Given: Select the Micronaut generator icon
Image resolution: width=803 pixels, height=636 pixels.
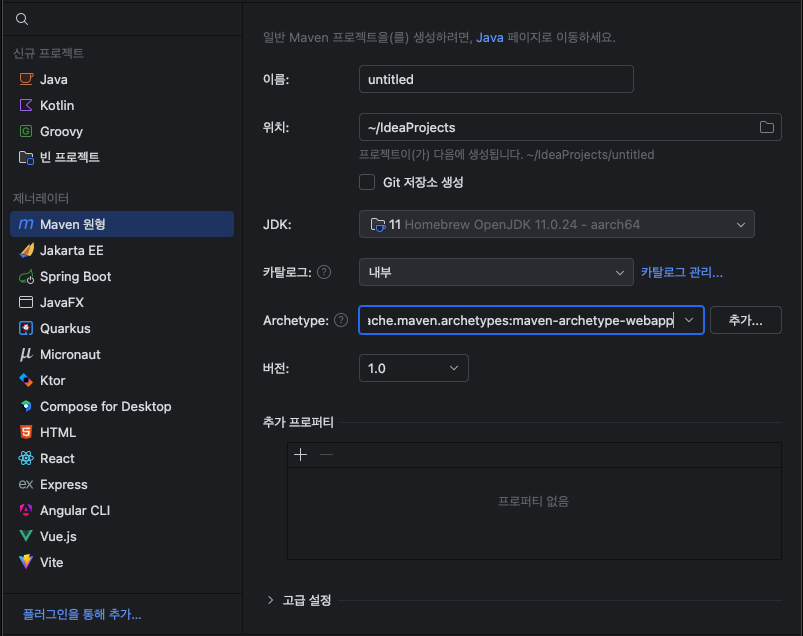Looking at the screenshot, I should 26,354.
